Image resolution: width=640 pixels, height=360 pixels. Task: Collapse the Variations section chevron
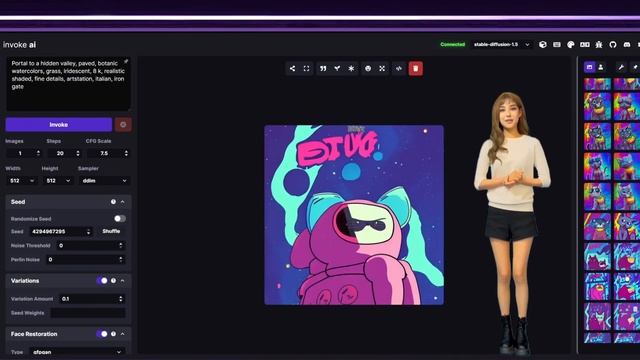122,280
